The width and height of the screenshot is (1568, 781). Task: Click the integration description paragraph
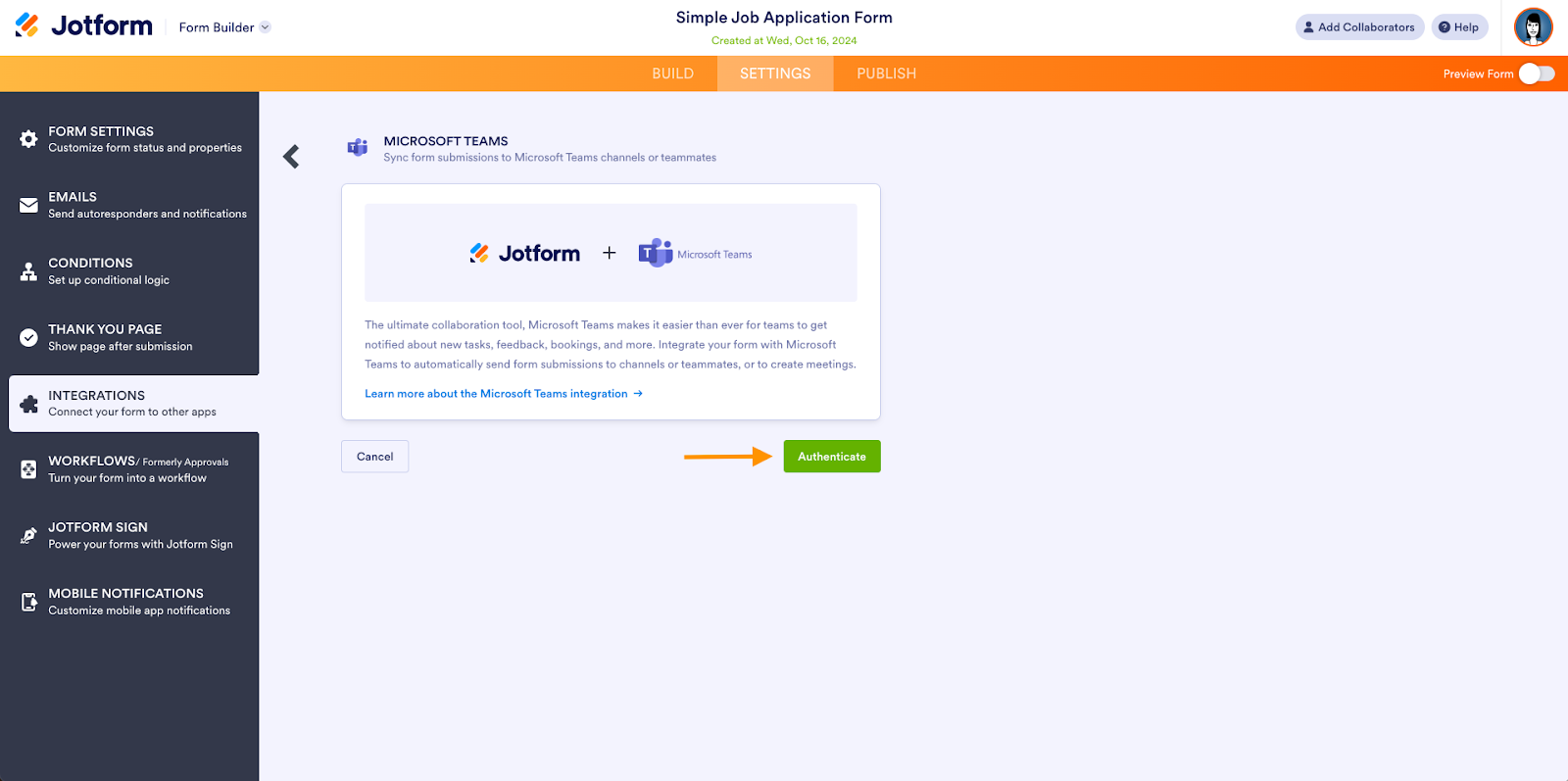click(611, 345)
